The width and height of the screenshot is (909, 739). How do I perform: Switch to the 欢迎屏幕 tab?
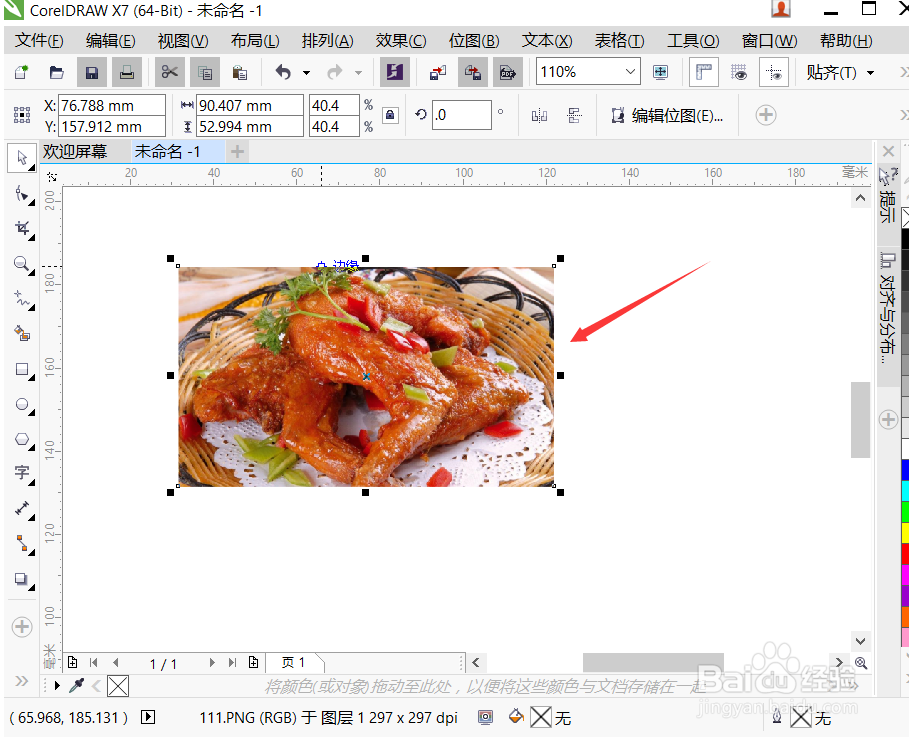click(75, 152)
